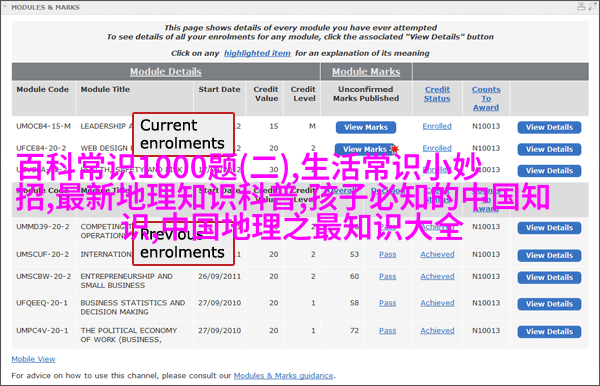Click the 'Unconfirmed Marks Published' column header

point(366,94)
